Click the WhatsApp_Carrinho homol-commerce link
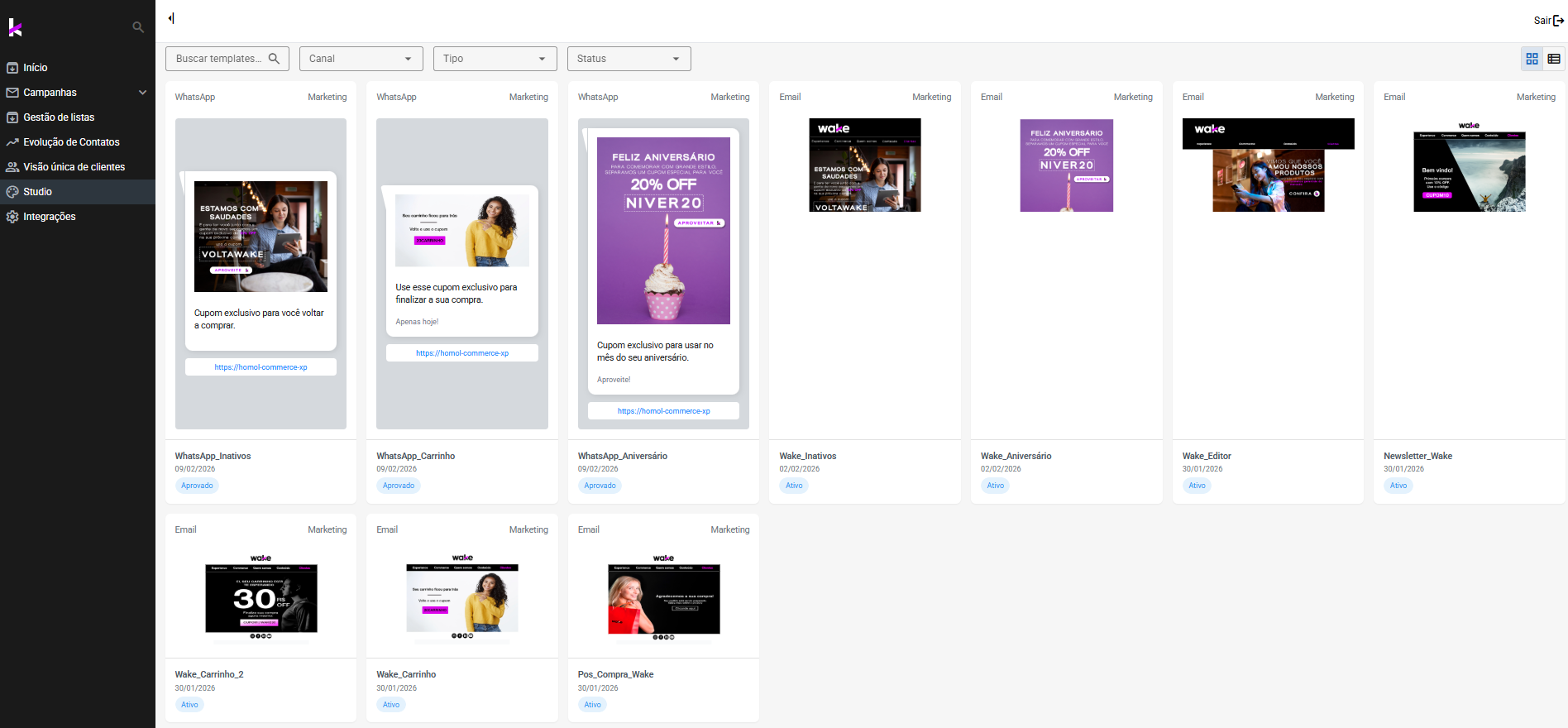The image size is (1568, 728). pos(462,353)
